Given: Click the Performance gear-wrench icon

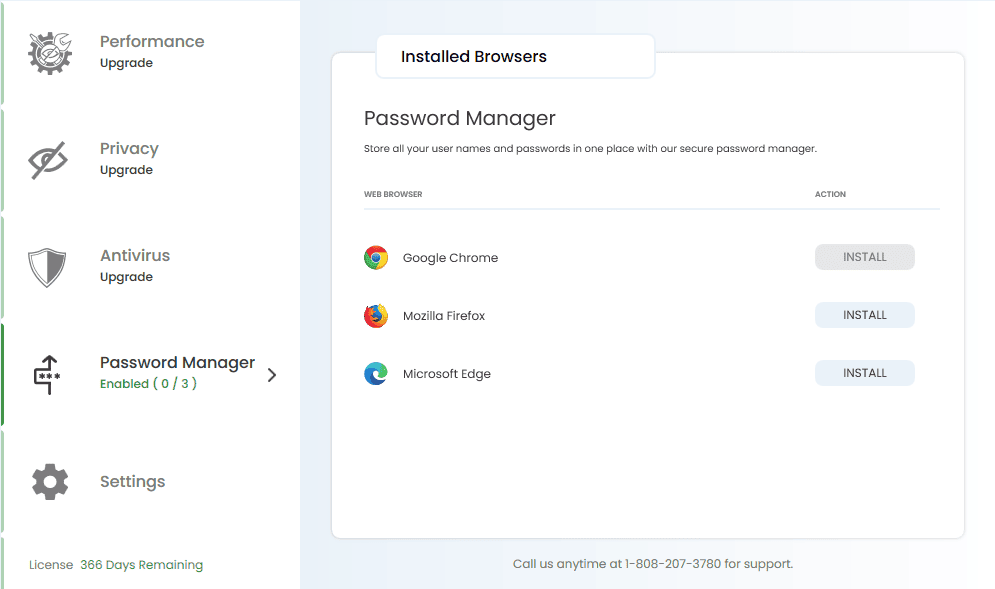Looking at the screenshot, I should pos(49,53).
